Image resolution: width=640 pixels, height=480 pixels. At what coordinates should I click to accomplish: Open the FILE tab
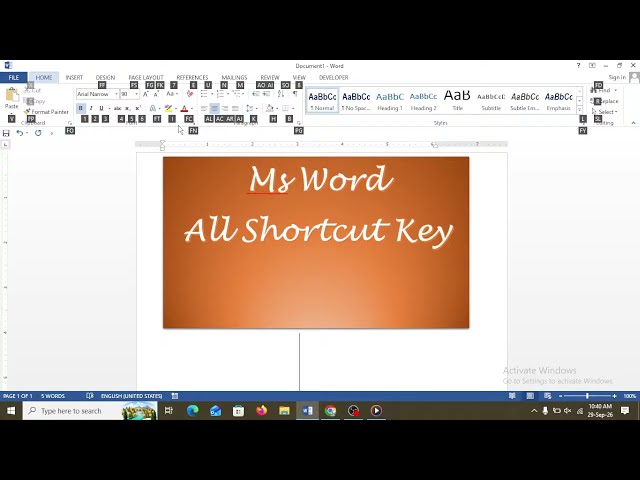(13, 78)
